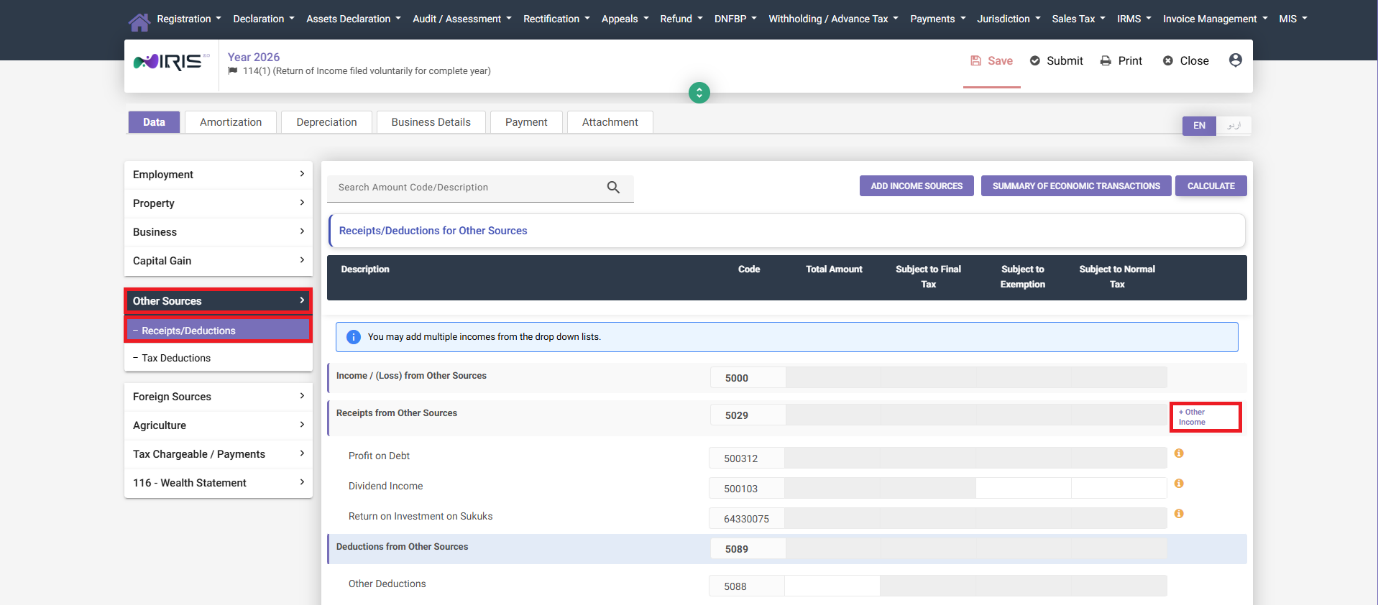
Task: Open the IRMS dropdown menu
Action: click(1135, 19)
